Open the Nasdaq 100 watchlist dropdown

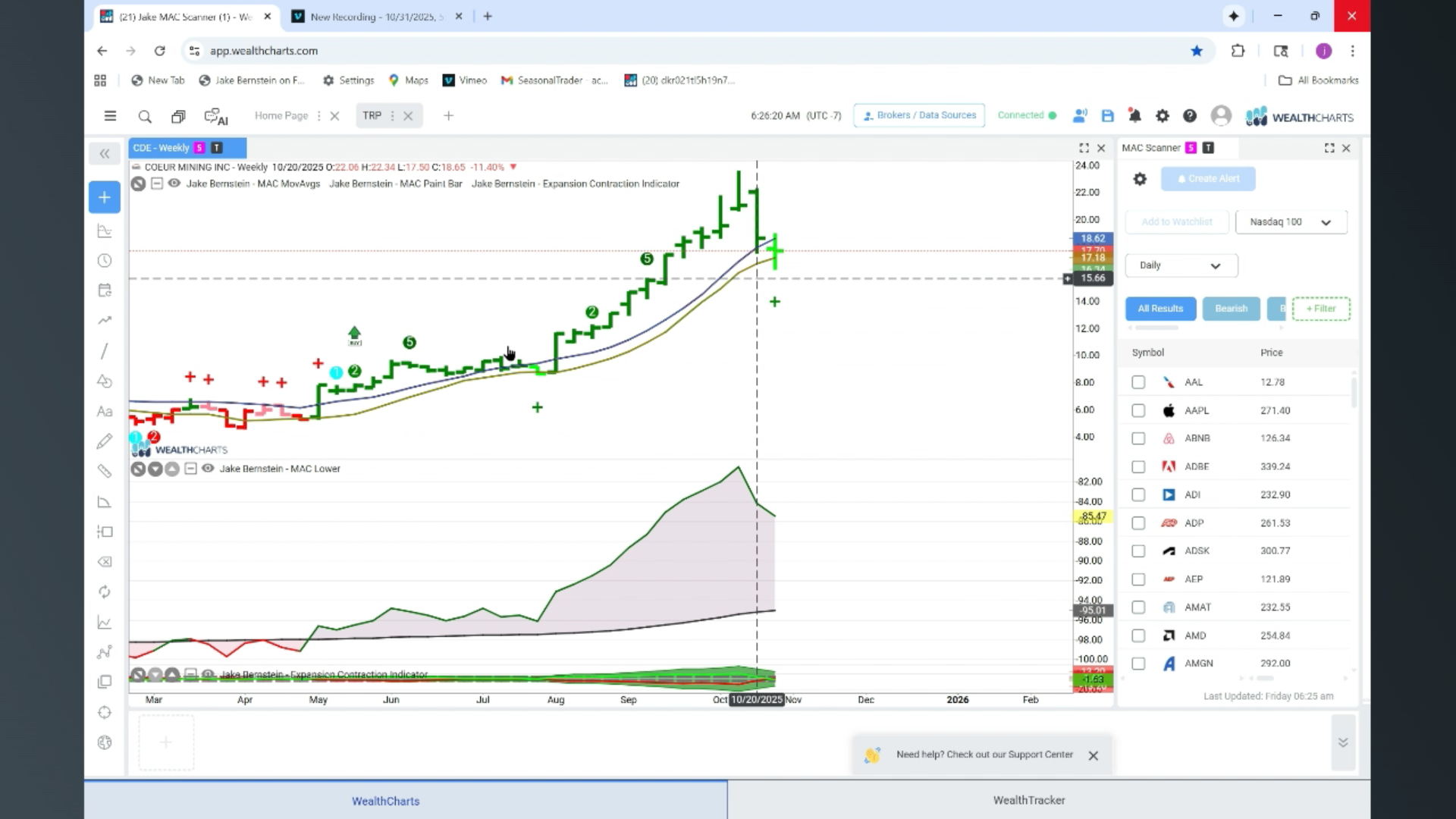(x=1291, y=222)
